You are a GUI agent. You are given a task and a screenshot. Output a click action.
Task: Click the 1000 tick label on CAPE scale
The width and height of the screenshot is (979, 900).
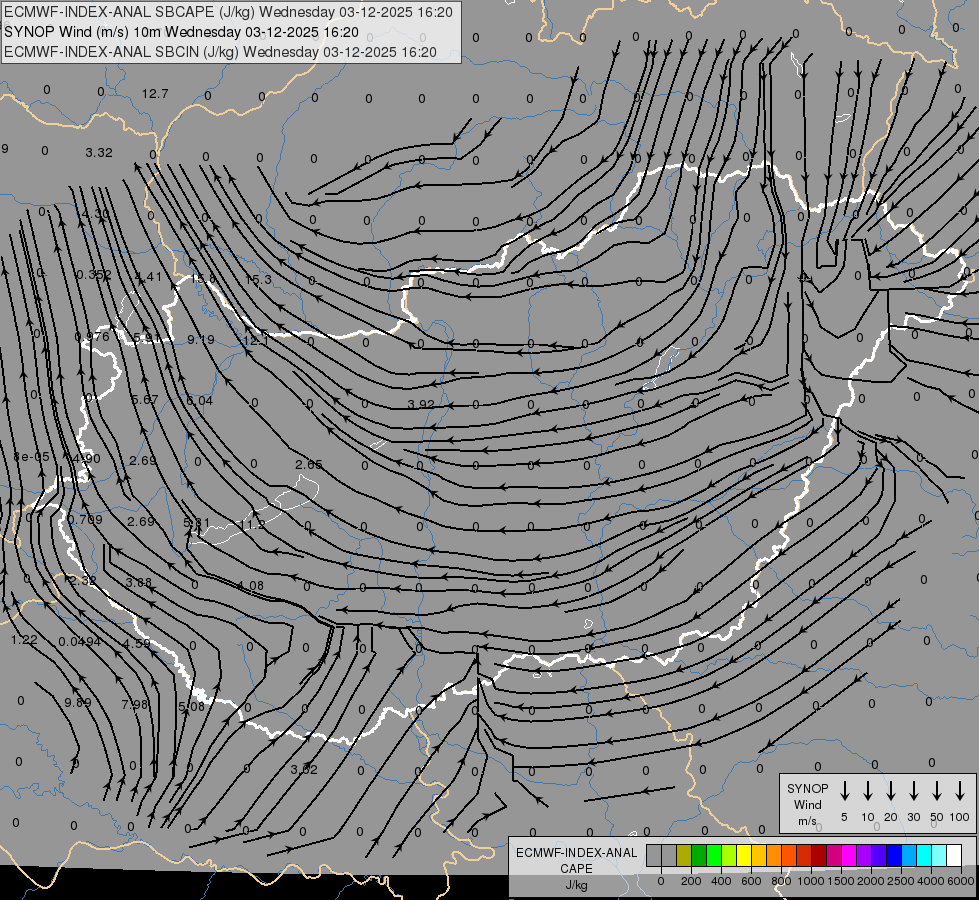click(810, 881)
